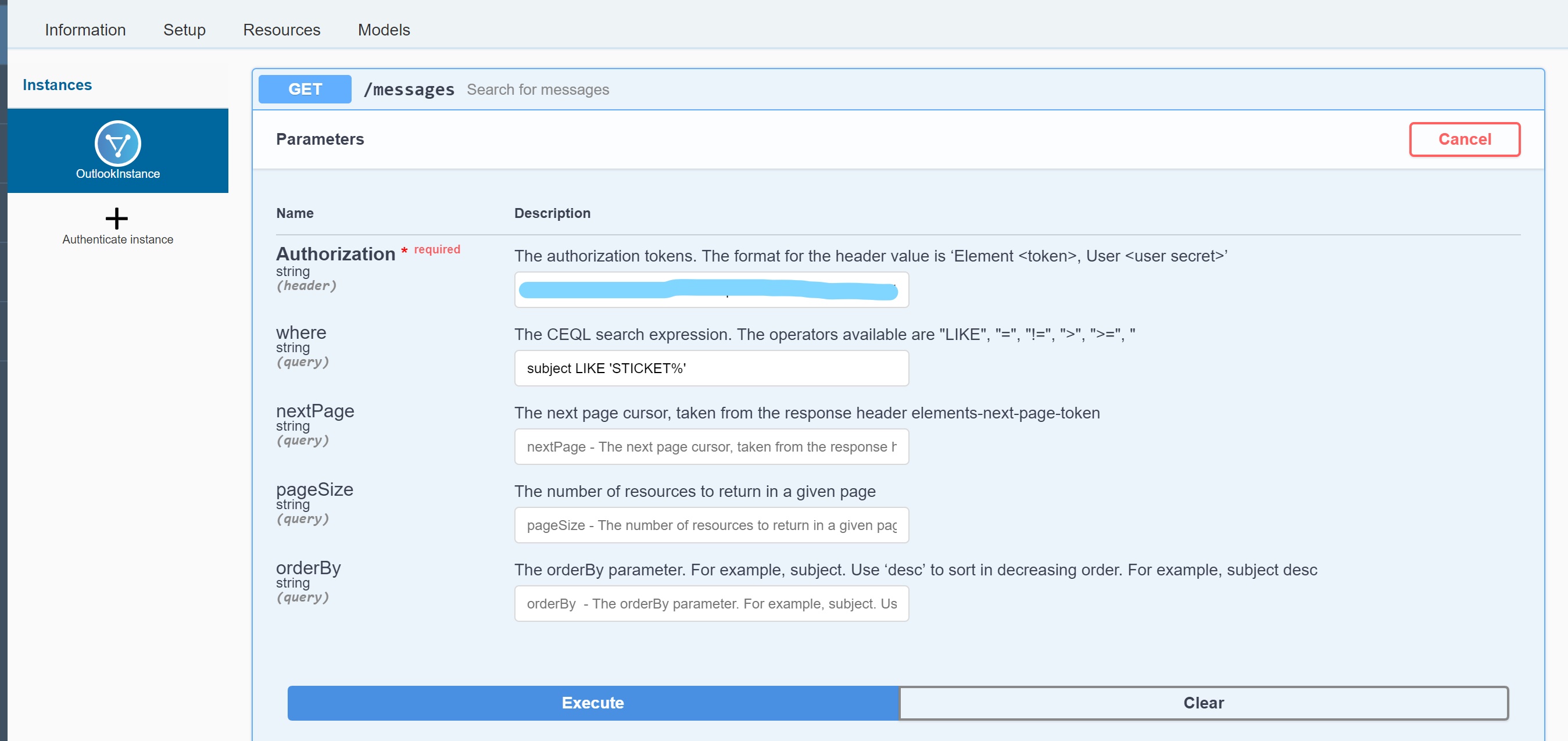This screenshot has width=1568, height=741.
Task: Click the blue Execute button
Action: click(592, 703)
